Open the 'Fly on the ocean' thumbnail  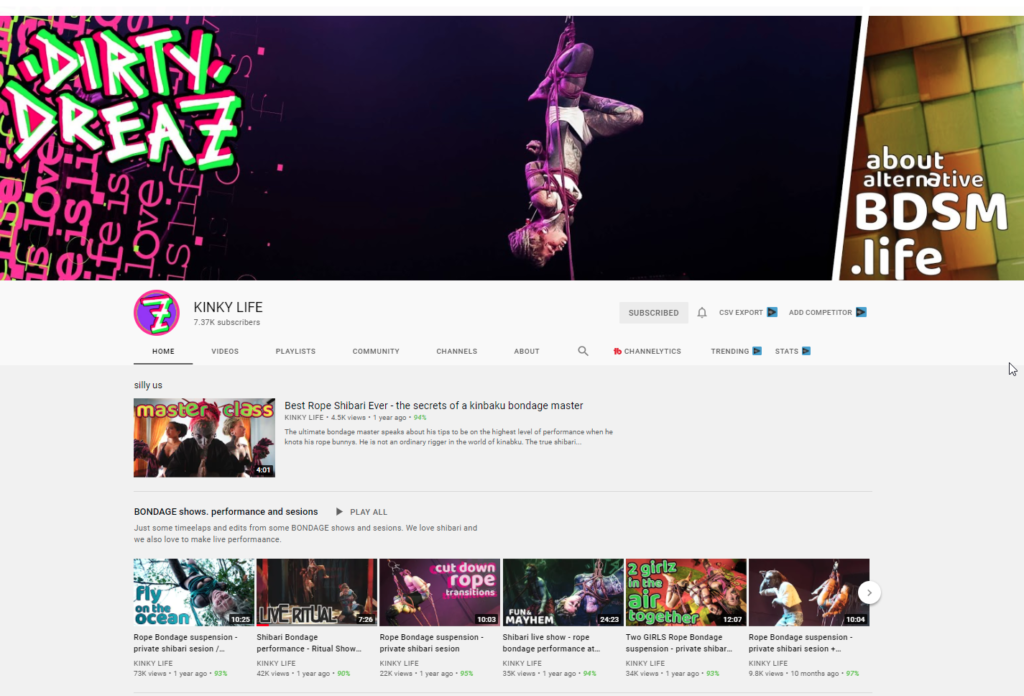(194, 592)
